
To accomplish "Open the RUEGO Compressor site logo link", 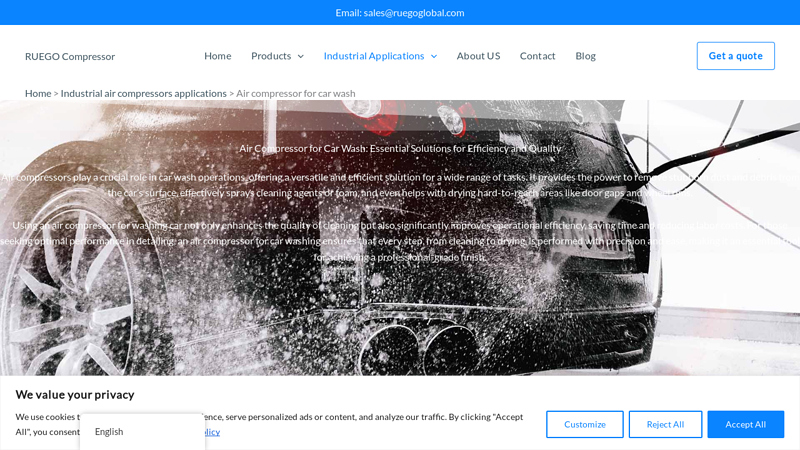I will pyautogui.click(x=70, y=56).
